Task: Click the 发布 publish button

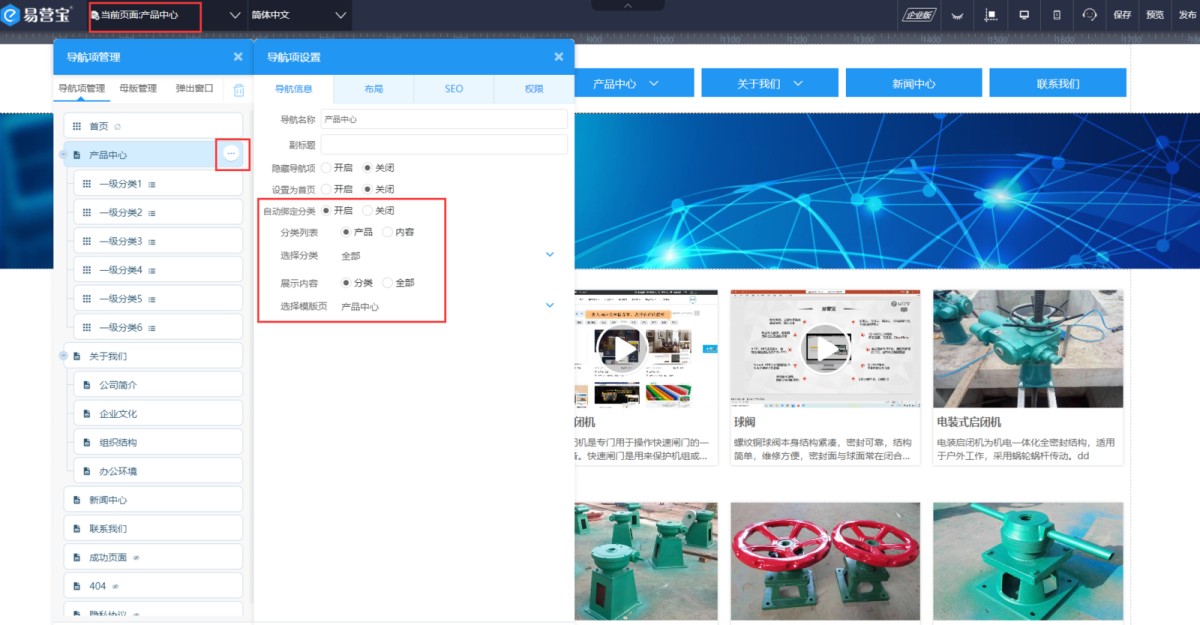Action: 1186,15
